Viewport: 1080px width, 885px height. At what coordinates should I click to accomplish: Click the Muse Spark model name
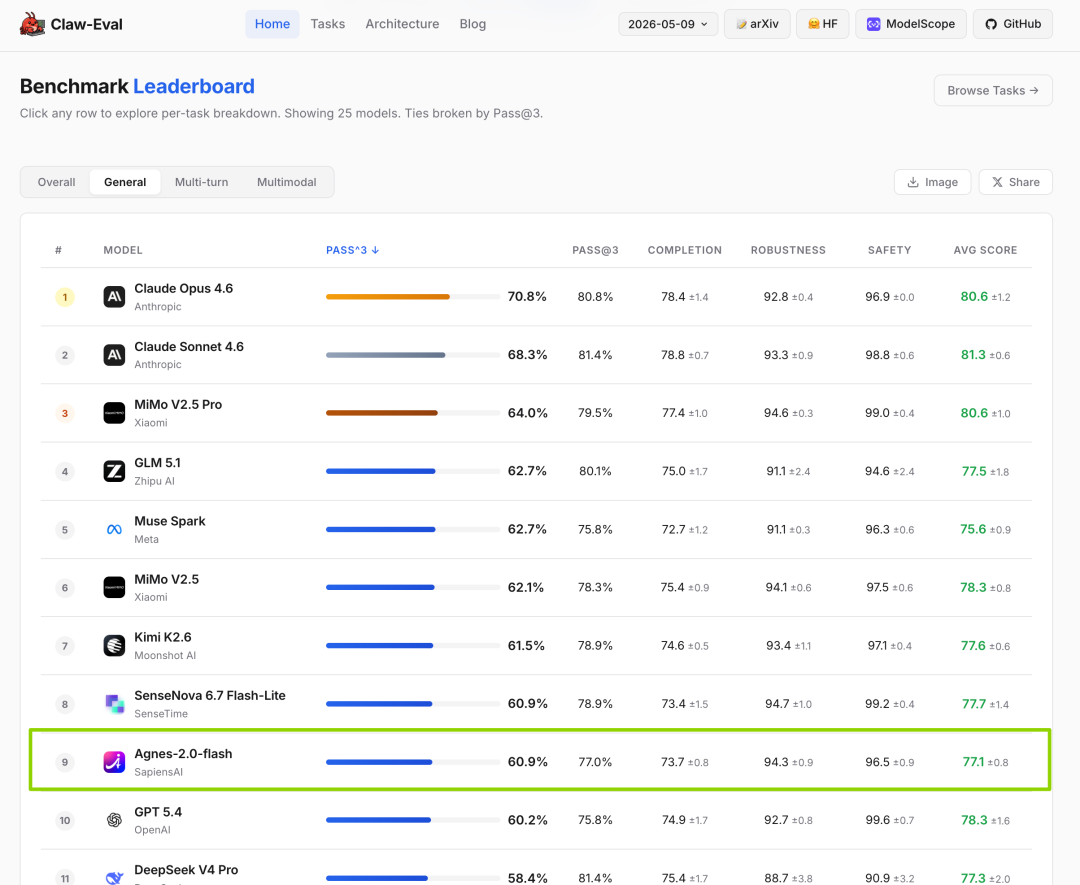(169, 521)
